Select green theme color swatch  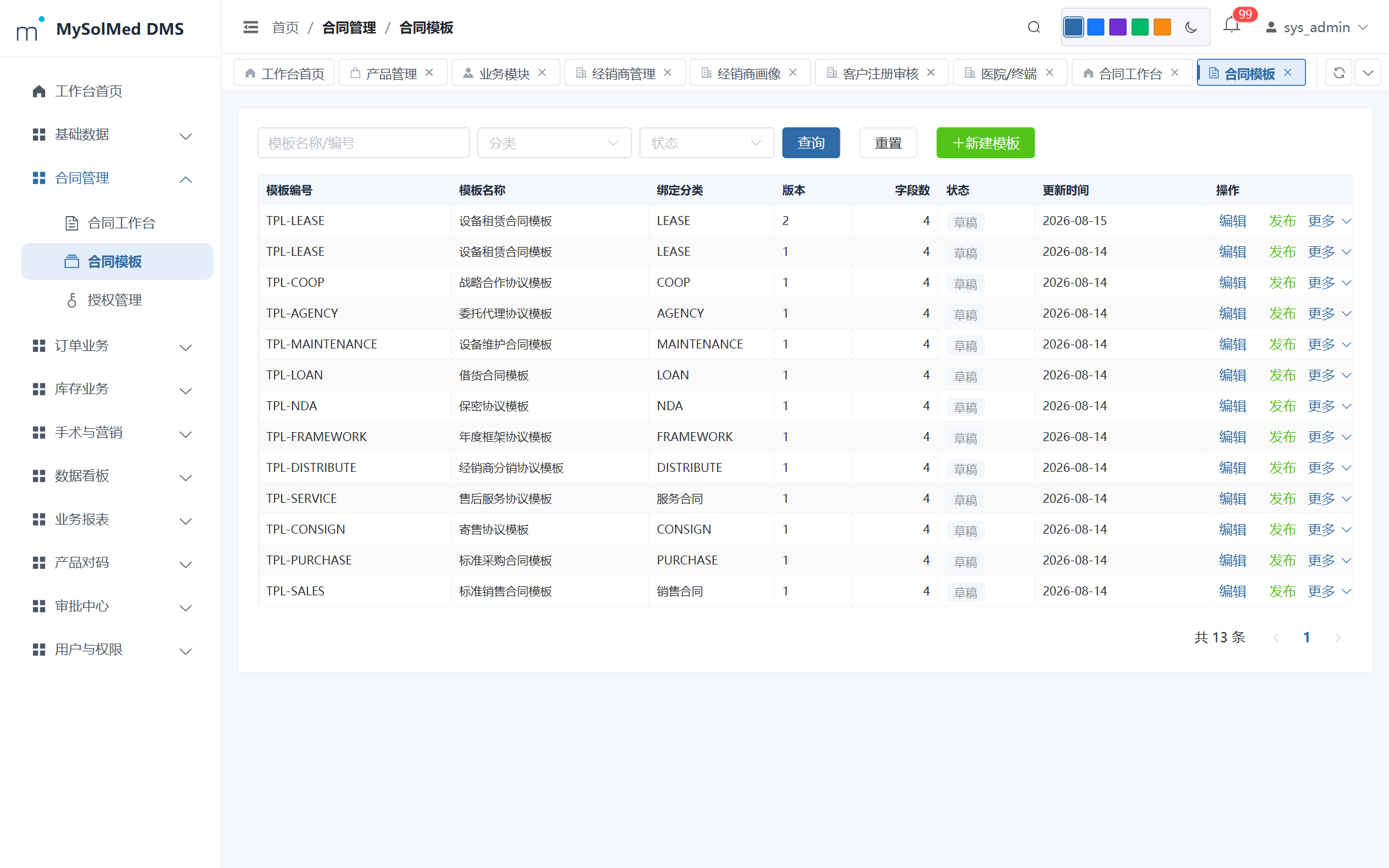click(x=1140, y=27)
